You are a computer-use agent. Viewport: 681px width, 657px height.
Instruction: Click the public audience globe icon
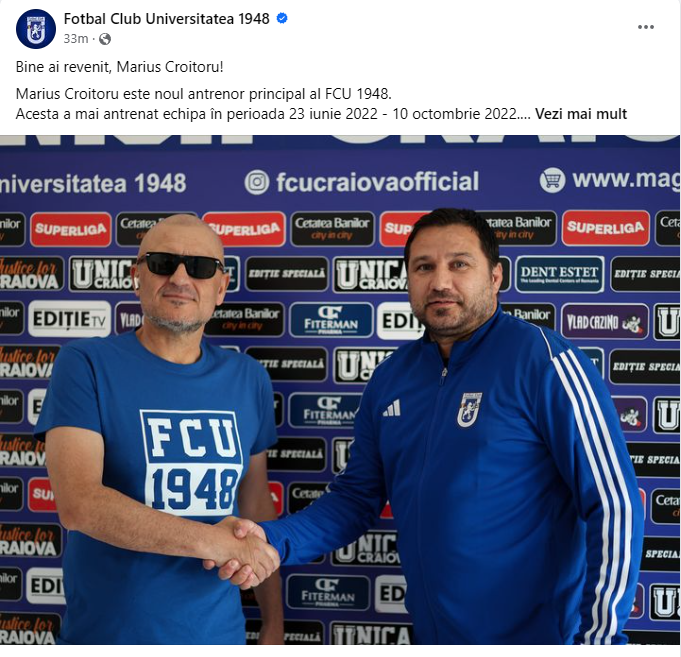(x=105, y=39)
